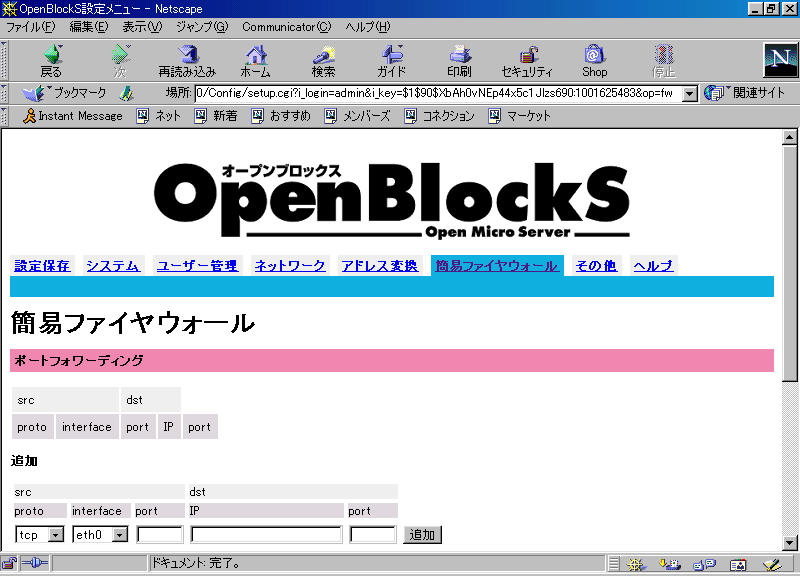Go to the ネットワーク page

pos(290,266)
